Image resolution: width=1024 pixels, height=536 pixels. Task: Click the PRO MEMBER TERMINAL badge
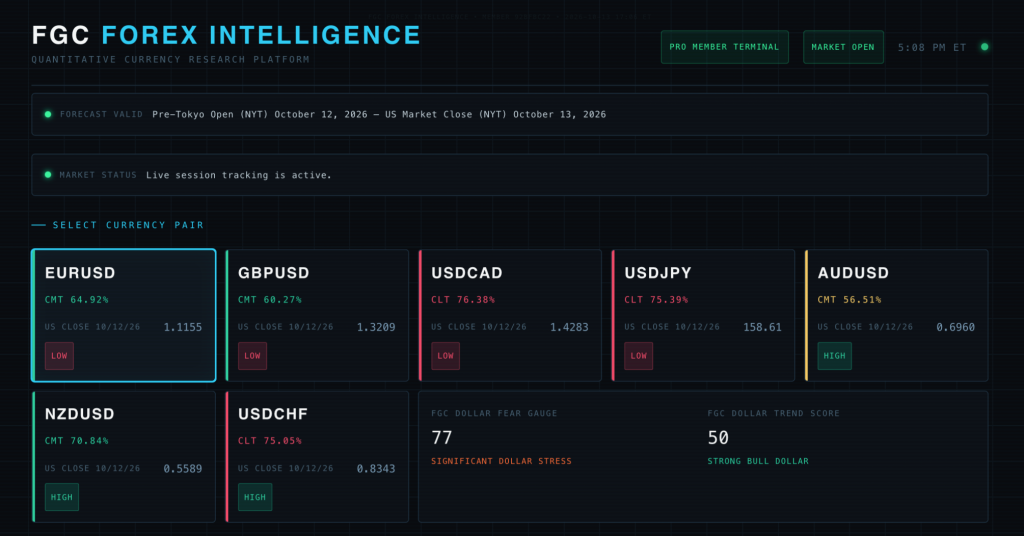(724, 47)
